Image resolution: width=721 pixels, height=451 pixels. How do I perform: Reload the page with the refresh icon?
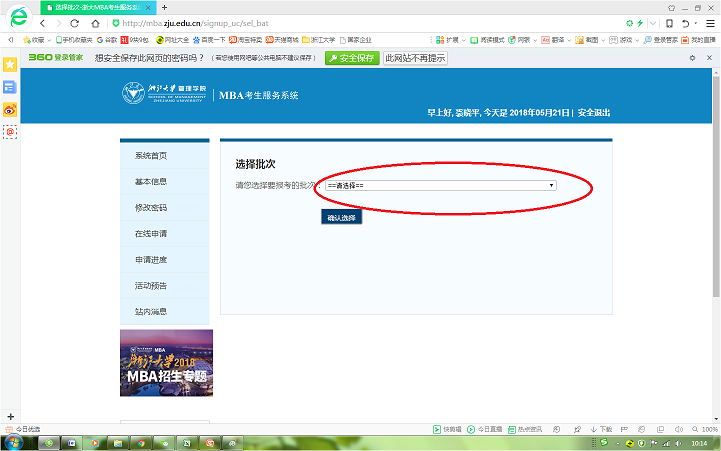tap(74, 23)
